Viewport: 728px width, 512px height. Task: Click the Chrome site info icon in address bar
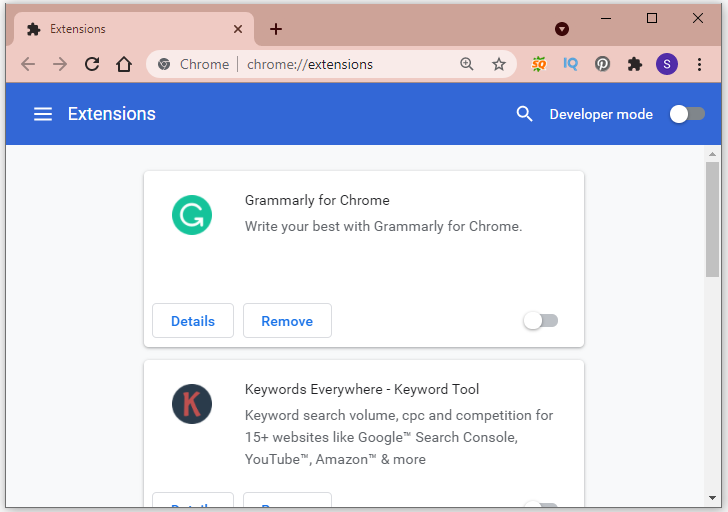(164, 64)
